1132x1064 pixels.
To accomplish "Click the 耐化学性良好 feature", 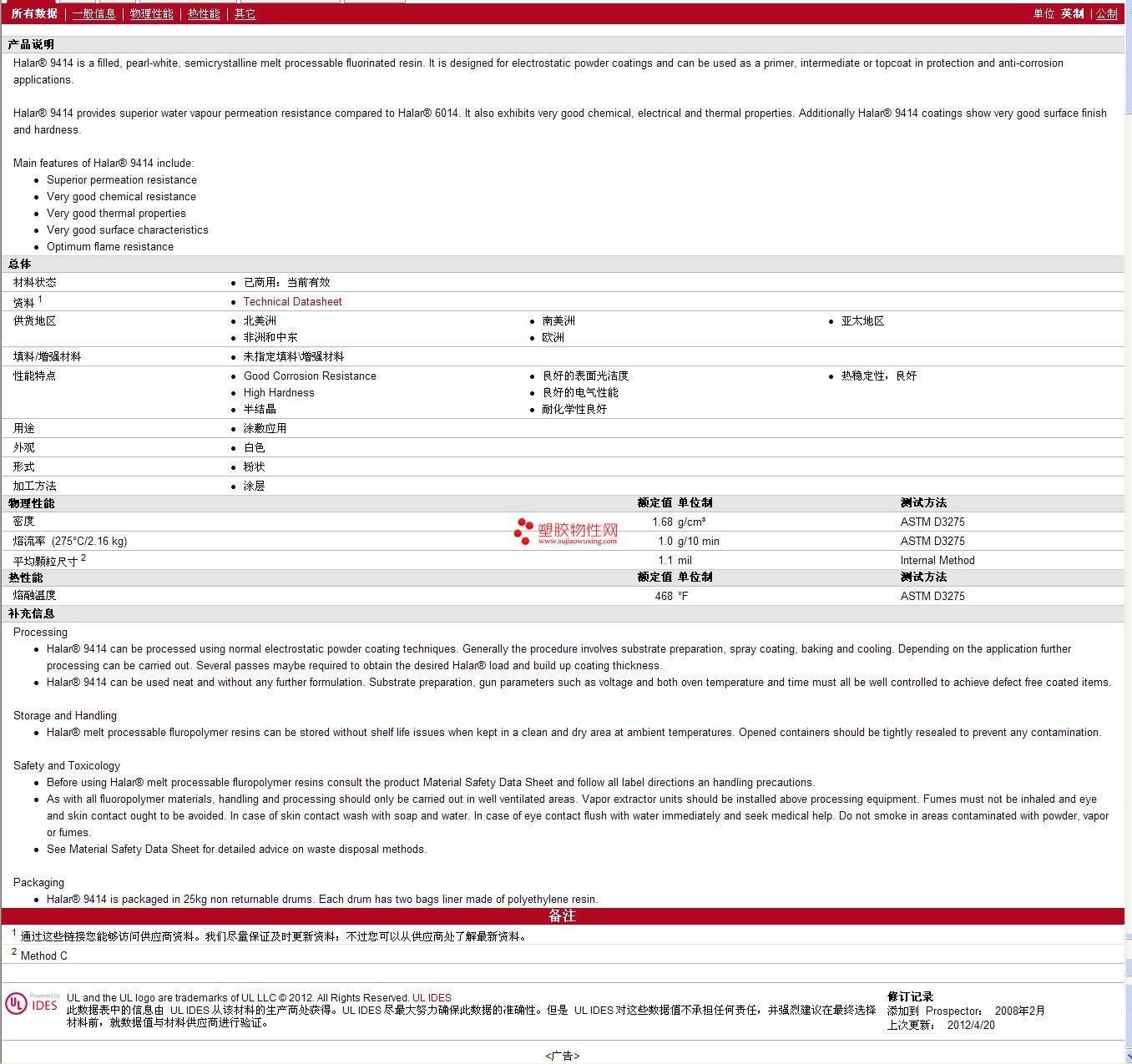I will tap(574, 410).
